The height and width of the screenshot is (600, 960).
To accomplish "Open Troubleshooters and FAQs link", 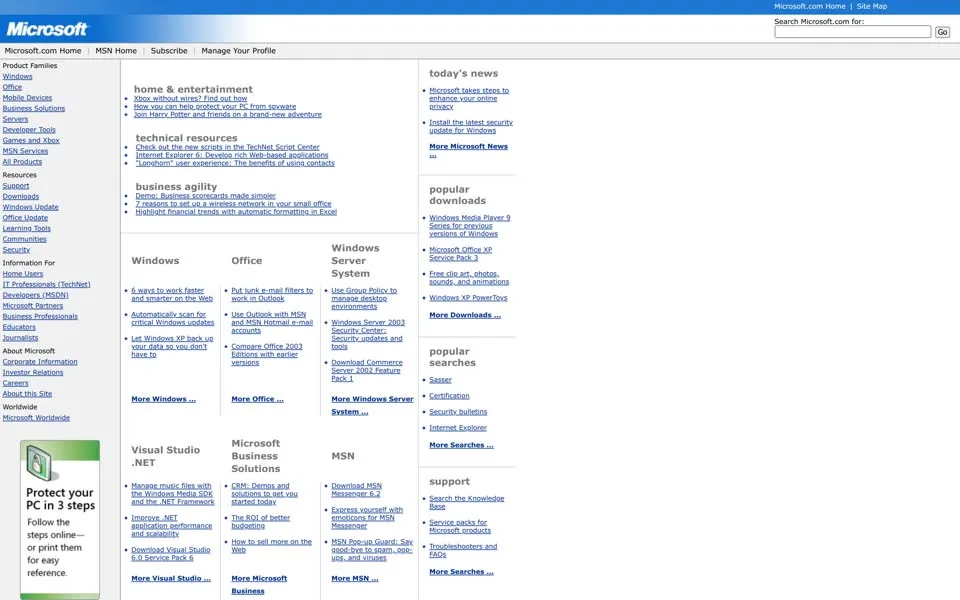I will 463,550.
